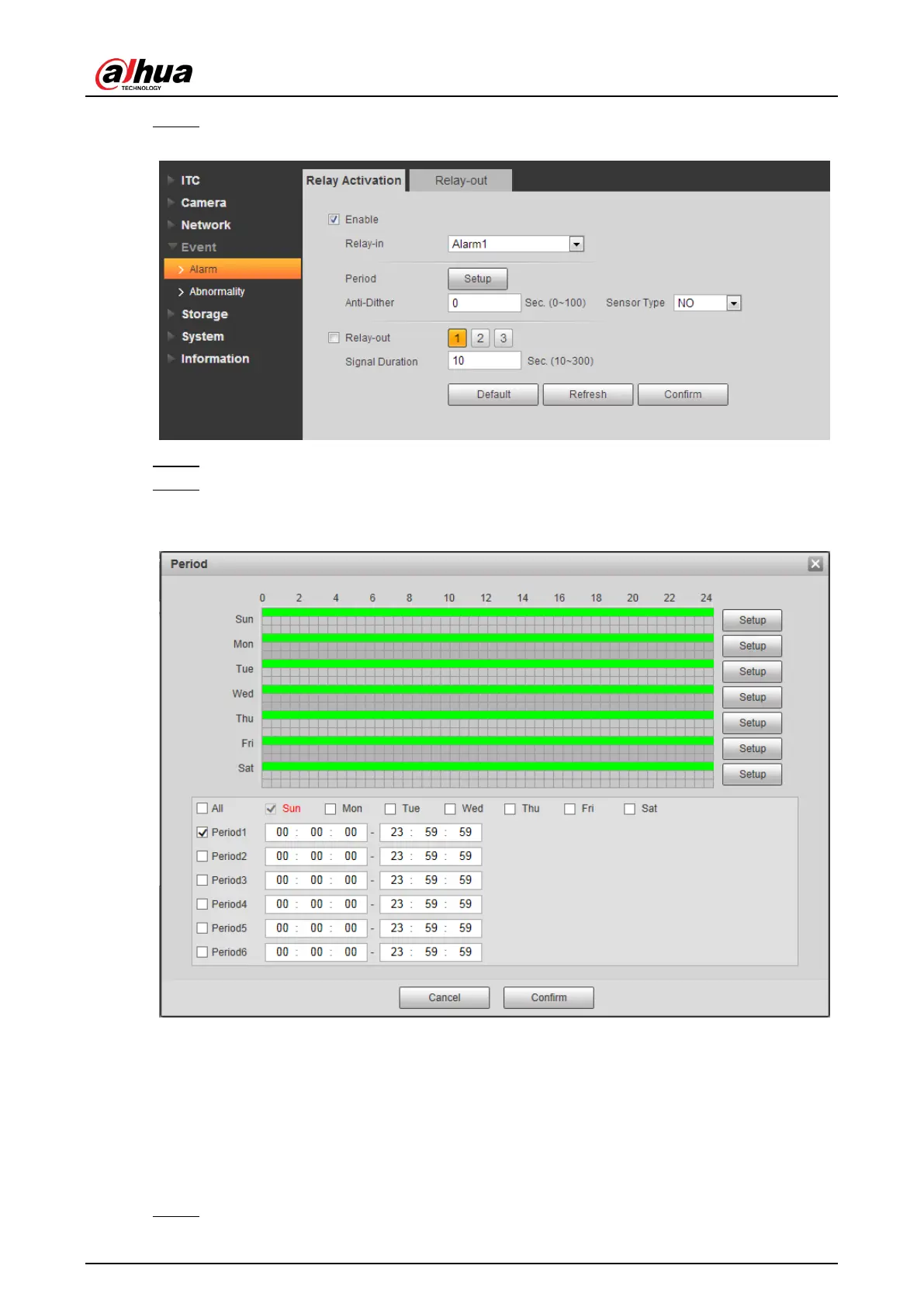Click Period1 end time field
924x1307 pixels.
pos(431,832)
